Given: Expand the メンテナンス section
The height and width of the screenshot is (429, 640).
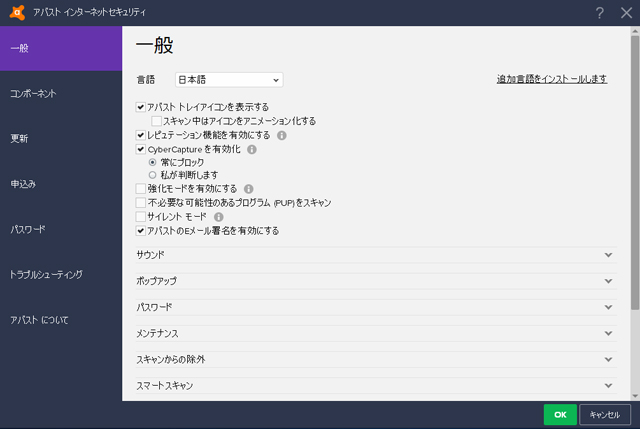Looking at the screenshot, I should 376,333.
